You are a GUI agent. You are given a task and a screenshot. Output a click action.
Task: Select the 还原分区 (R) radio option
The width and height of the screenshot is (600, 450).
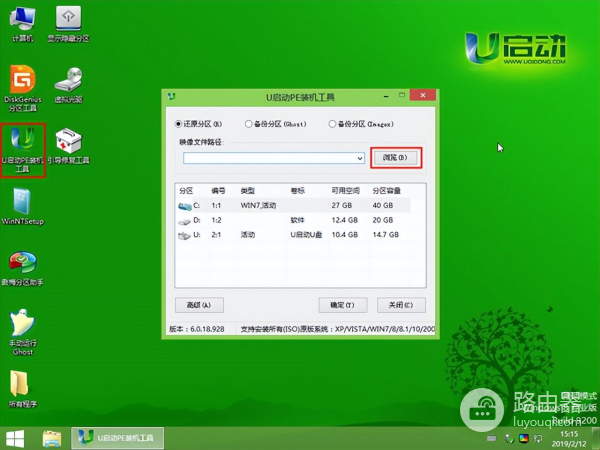[x=198, y=124]
